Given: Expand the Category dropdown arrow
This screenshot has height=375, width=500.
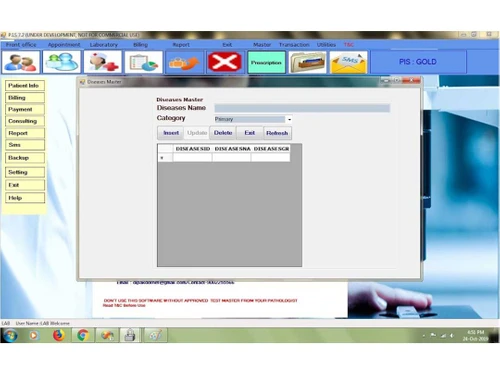Looking at the screenshot, I should (289, 119).
